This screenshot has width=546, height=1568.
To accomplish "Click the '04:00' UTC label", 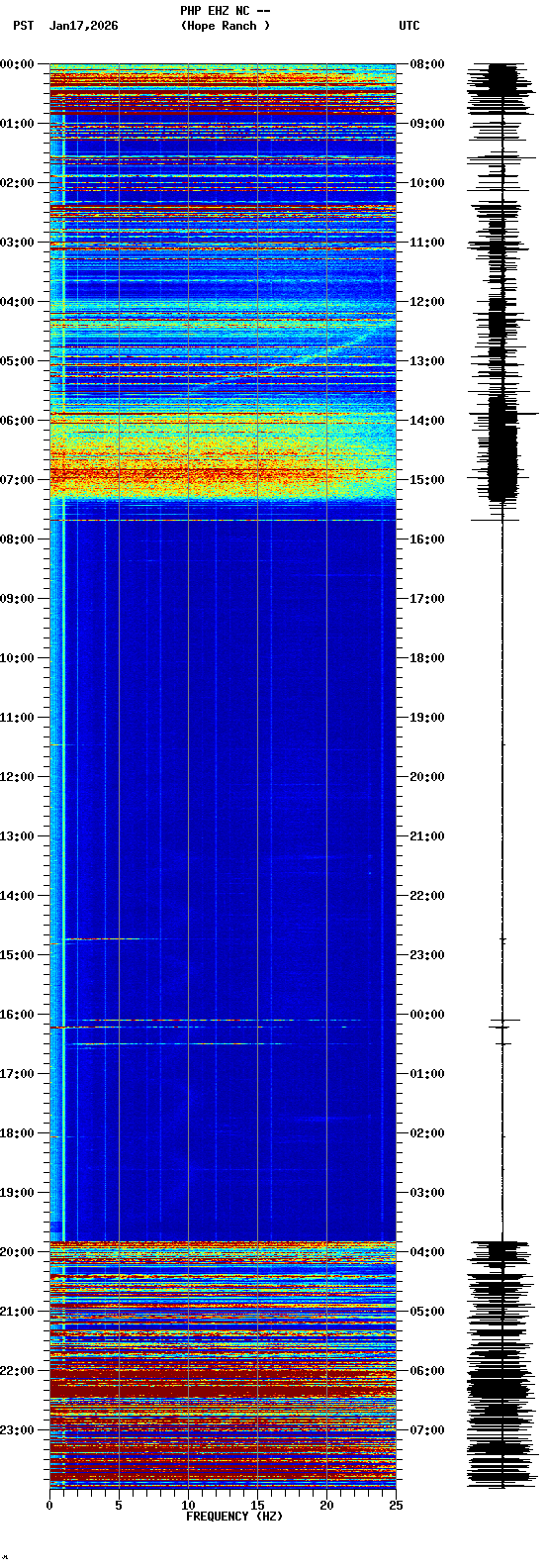I will (427, 1252).
